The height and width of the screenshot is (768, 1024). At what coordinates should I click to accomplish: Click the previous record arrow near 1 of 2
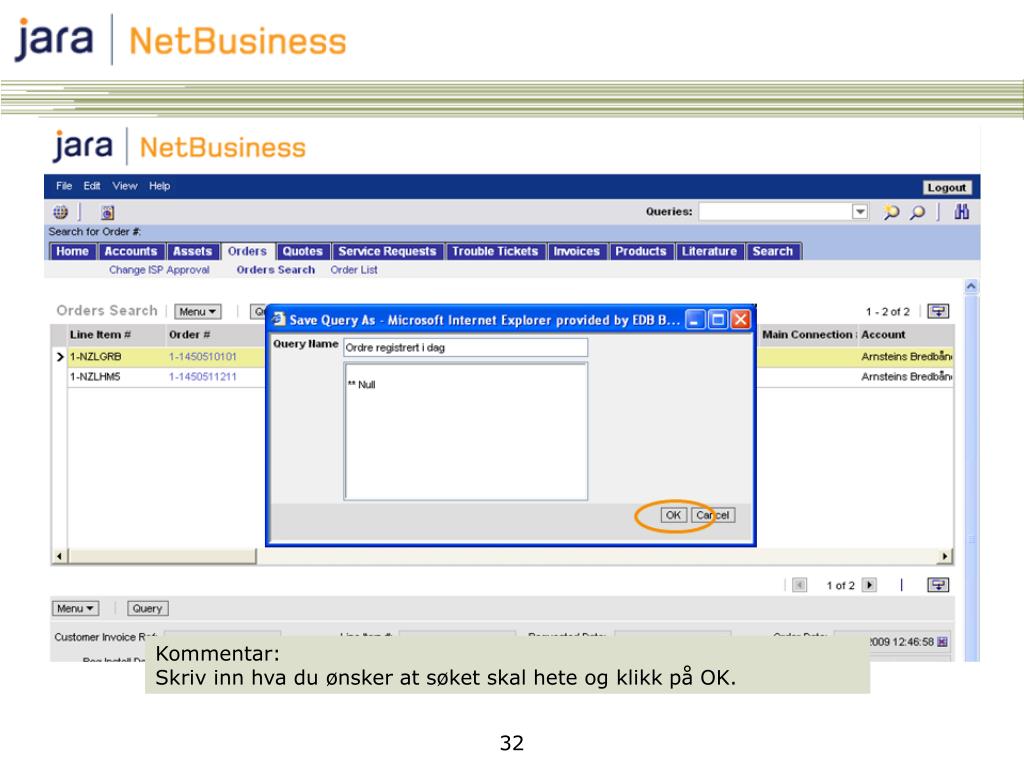click(x=799, y=585)
